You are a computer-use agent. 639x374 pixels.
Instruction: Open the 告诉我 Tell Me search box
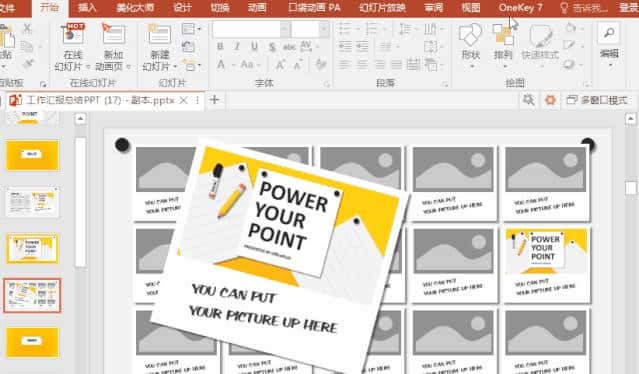point(584,7)
